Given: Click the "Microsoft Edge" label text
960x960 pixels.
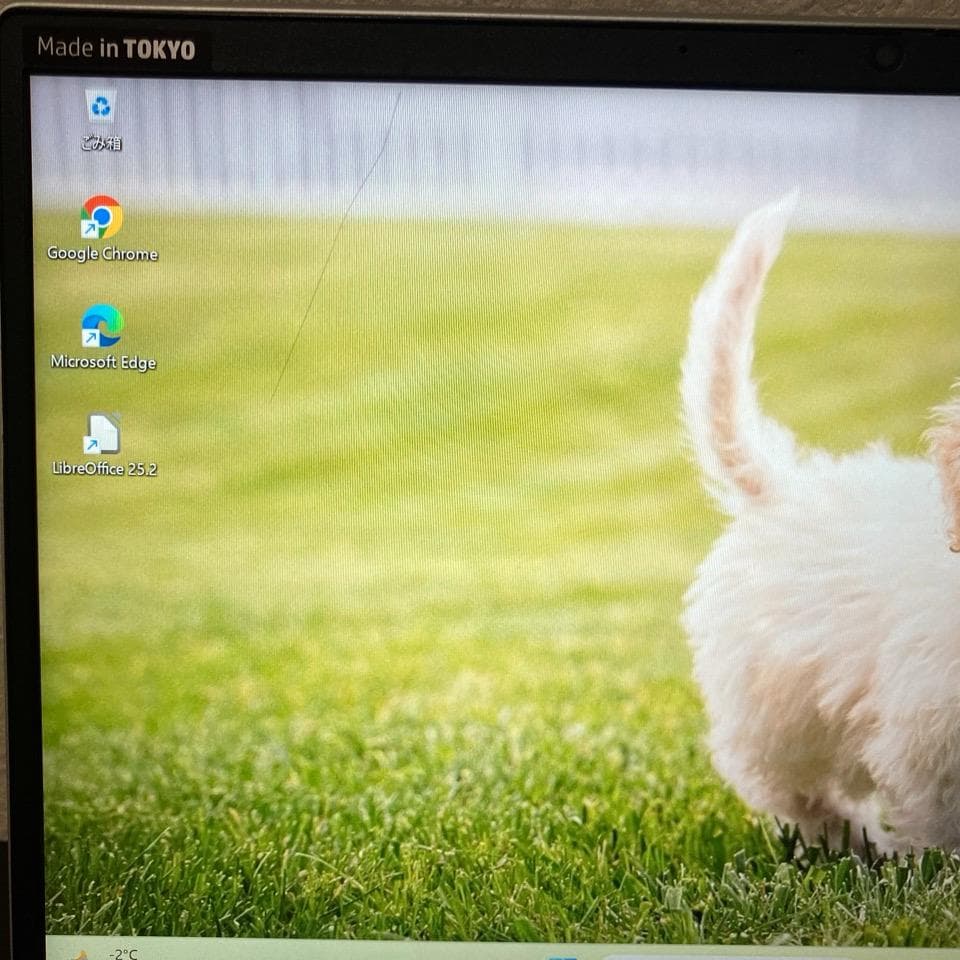Looking at the screenshot, I should pos(103,362).
